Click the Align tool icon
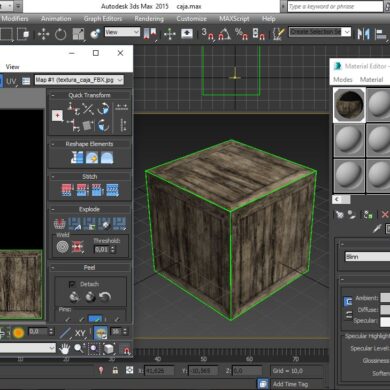 coord(381,34)
